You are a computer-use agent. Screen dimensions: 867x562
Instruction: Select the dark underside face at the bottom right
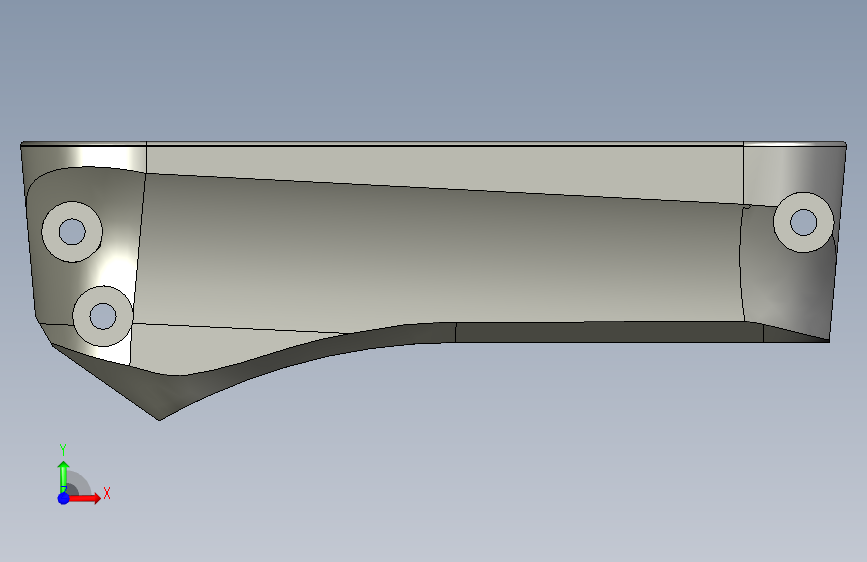click(608, 332)
